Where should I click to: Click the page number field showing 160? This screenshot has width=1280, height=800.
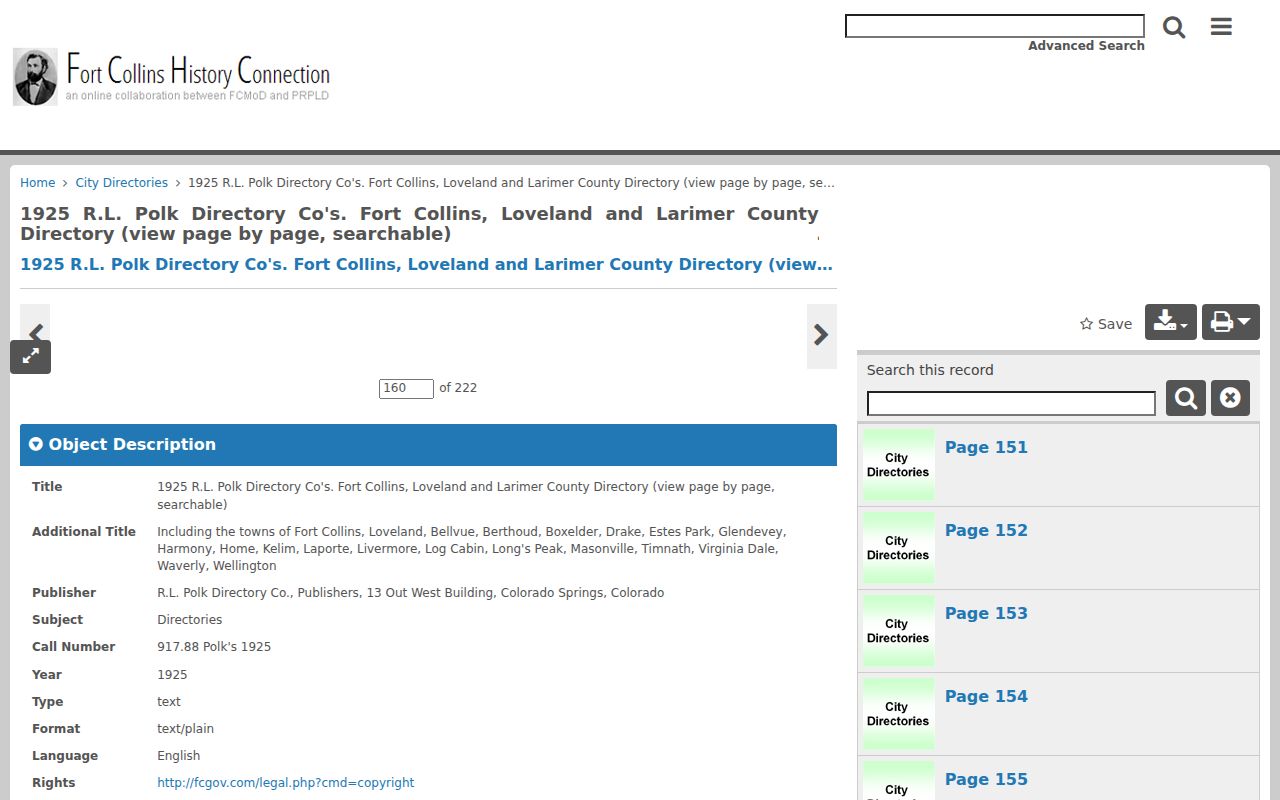tap(406, 388)
